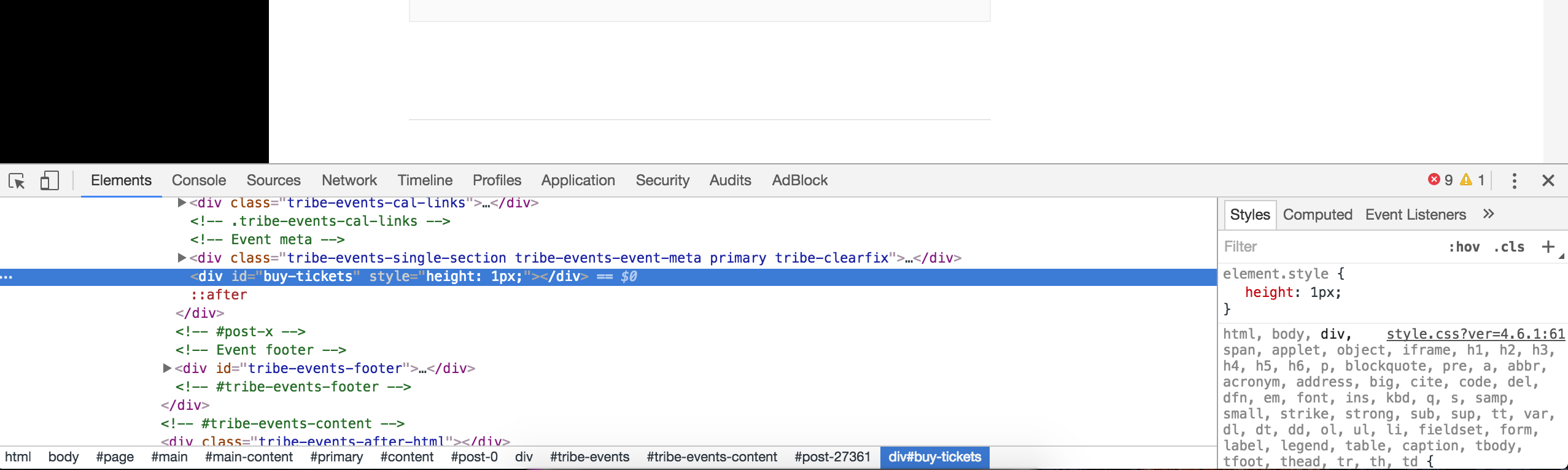The height and width of the screenshot is (470, 1568).
Task: Add new style rule plus icon
Action: pos(1548,247)
